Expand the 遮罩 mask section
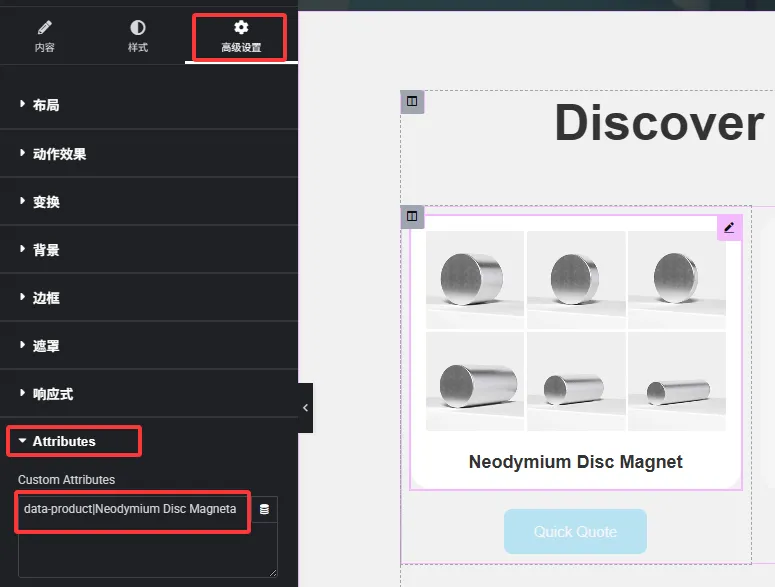The height and width of the screenshot is (587, 775). [x=46, y=346]
